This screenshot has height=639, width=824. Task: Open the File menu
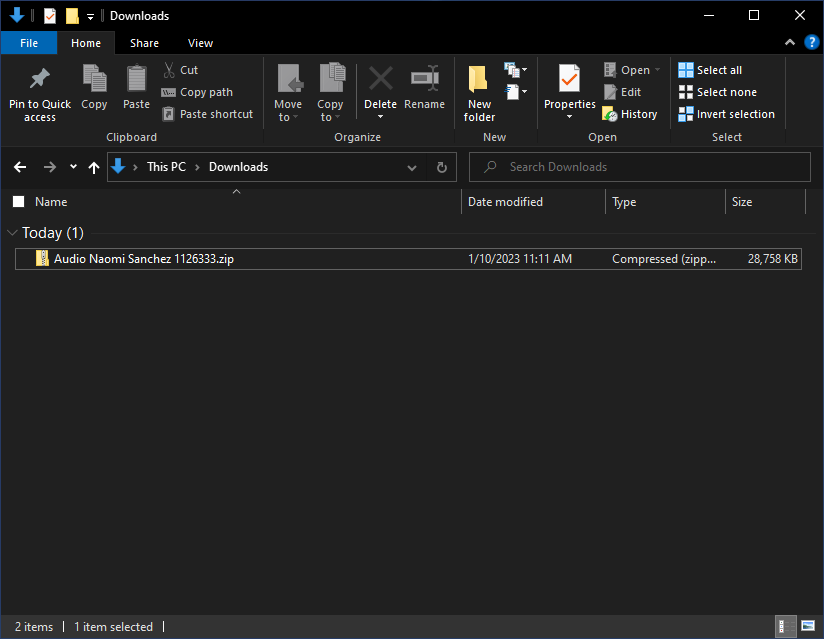[29, 43]
